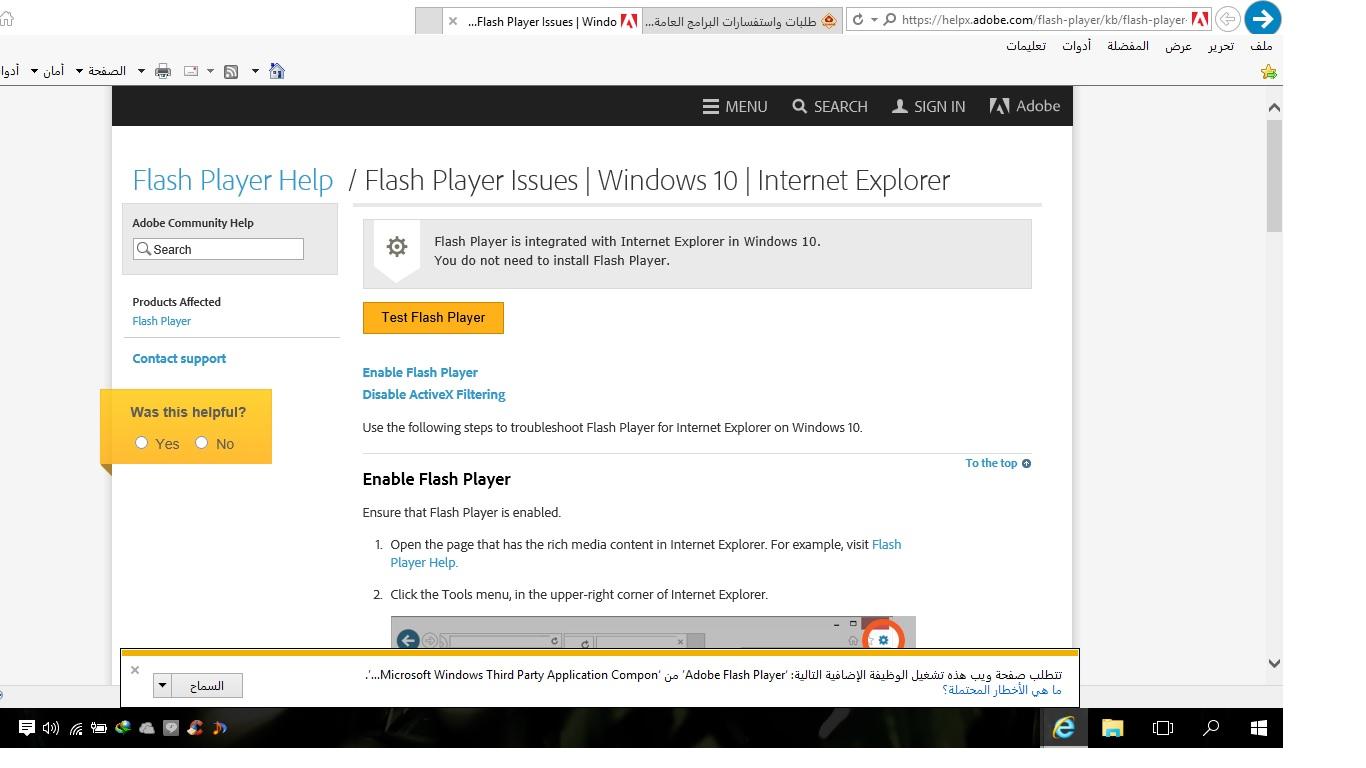Viewport: 1366px width, 768px height.
Task: Open the Flash Player Help link in step 1
Action: pyautogui.click(x=646, y=553)
